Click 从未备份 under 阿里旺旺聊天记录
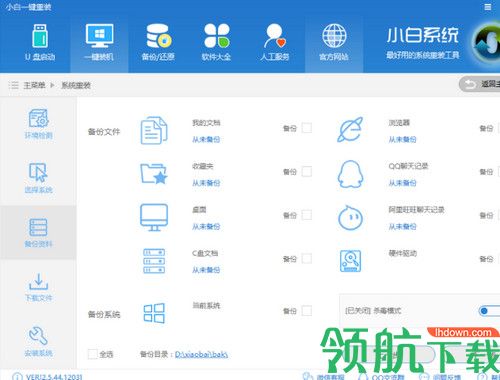500x380 pixels. pyautogui.click(x=402, y=226)
